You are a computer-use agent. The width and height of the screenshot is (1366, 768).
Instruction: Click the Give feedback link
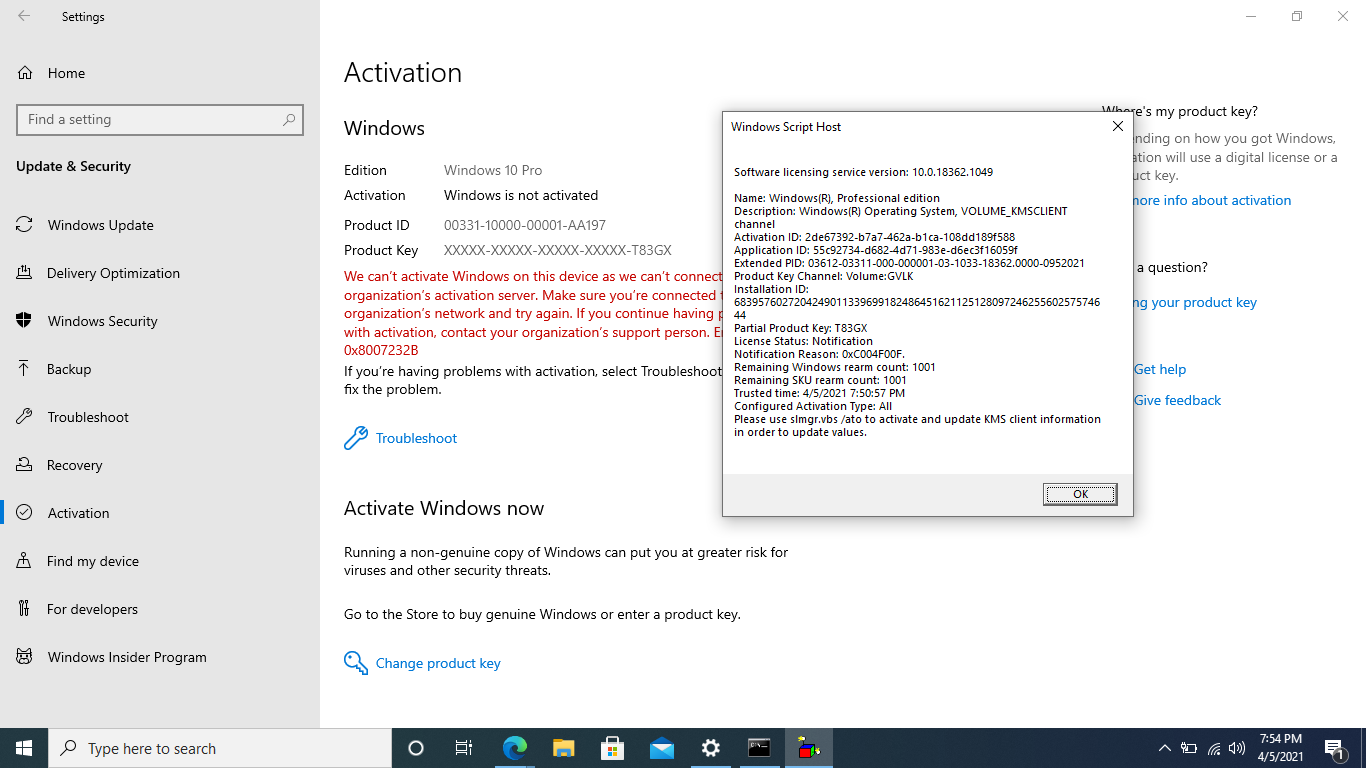tap(1177, 400)
